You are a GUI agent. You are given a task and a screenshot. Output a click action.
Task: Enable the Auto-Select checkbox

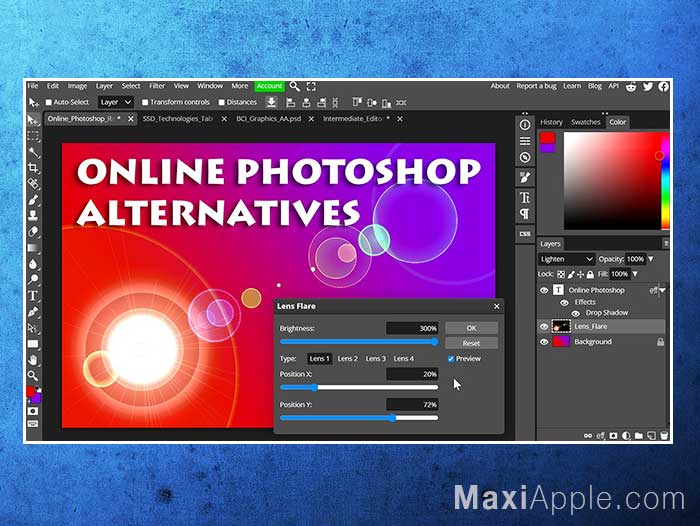coord(49,102)
